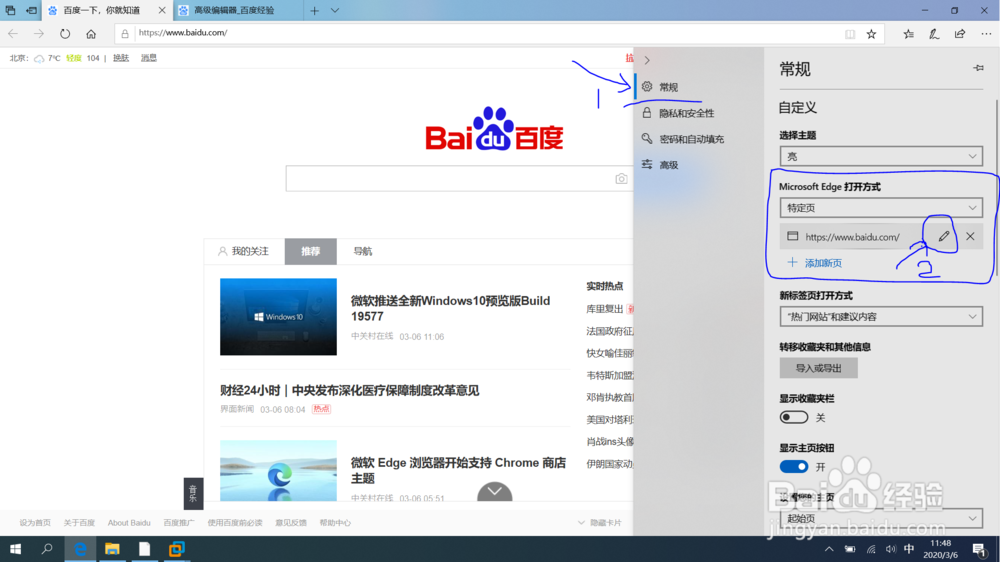This screenshot has width=1000, height=562.
Task: Toggle 显示收藏夹栏 switch
Action: pos(793,417)
